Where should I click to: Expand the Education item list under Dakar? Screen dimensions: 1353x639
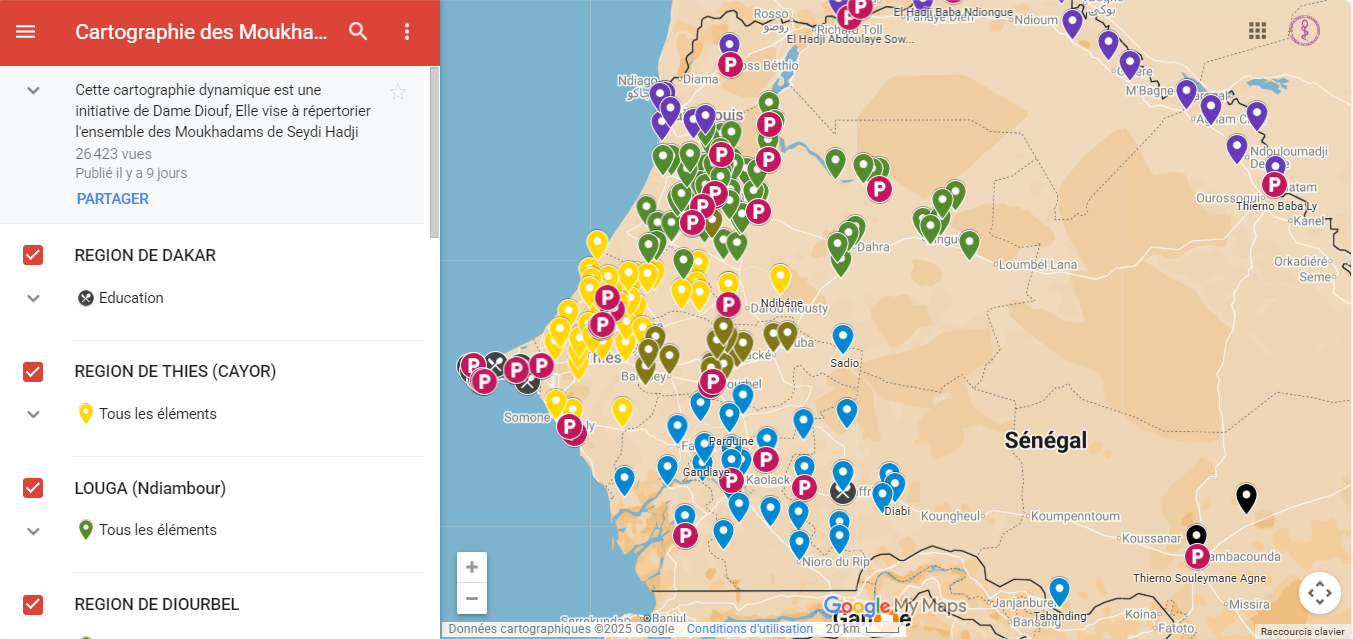[33, 298]
